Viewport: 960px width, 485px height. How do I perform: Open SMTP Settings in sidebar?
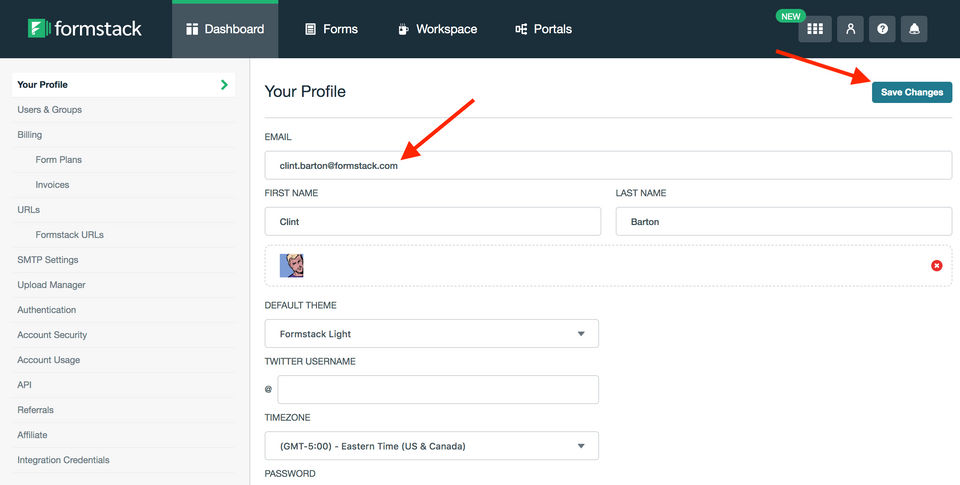coord(48,260)
